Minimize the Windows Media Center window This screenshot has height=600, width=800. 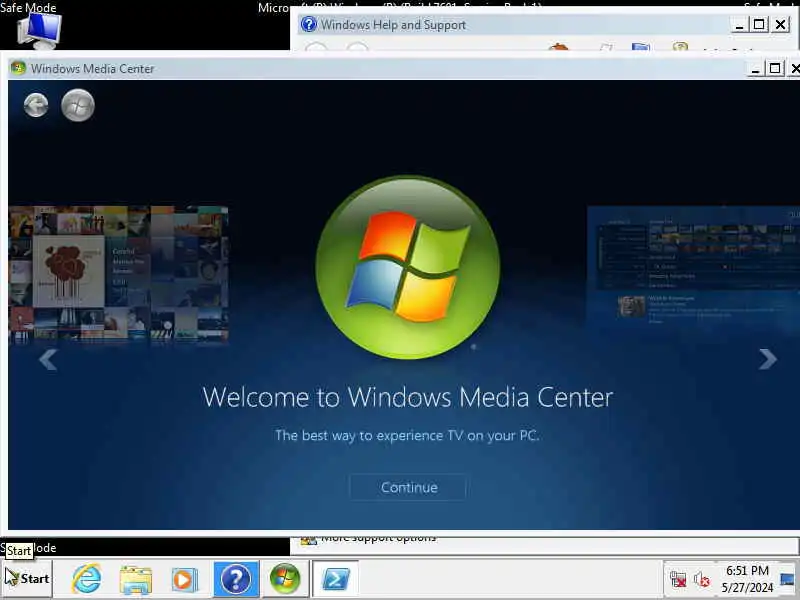tap(755, 68)
